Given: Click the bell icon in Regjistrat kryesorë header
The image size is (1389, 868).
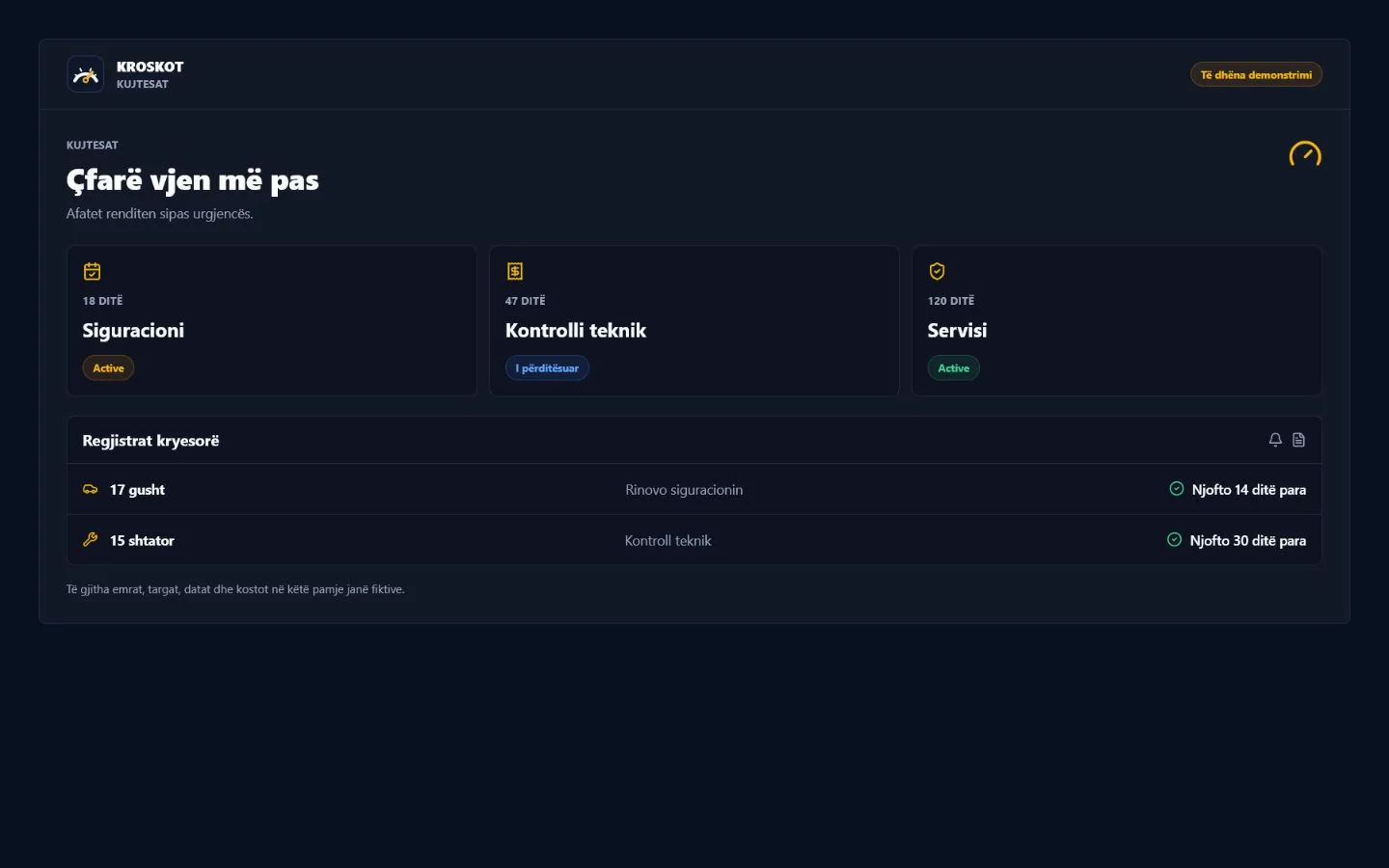Looking at the screenshot, I should (x=1275, y=440).
